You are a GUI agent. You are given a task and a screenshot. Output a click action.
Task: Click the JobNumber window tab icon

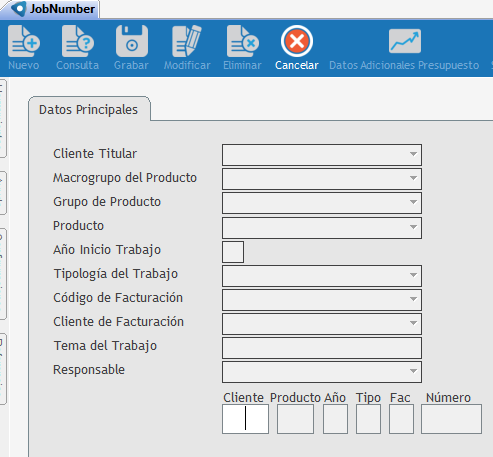click(18, 9)
